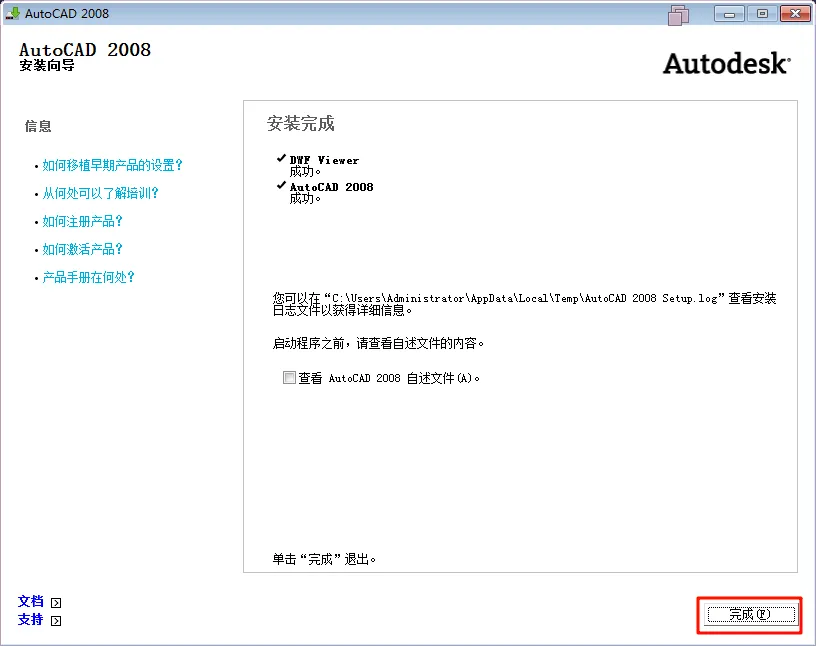Open the arrow icon next to 文档
The width and height of the screenshot is (816, 646).
[56, 603]
